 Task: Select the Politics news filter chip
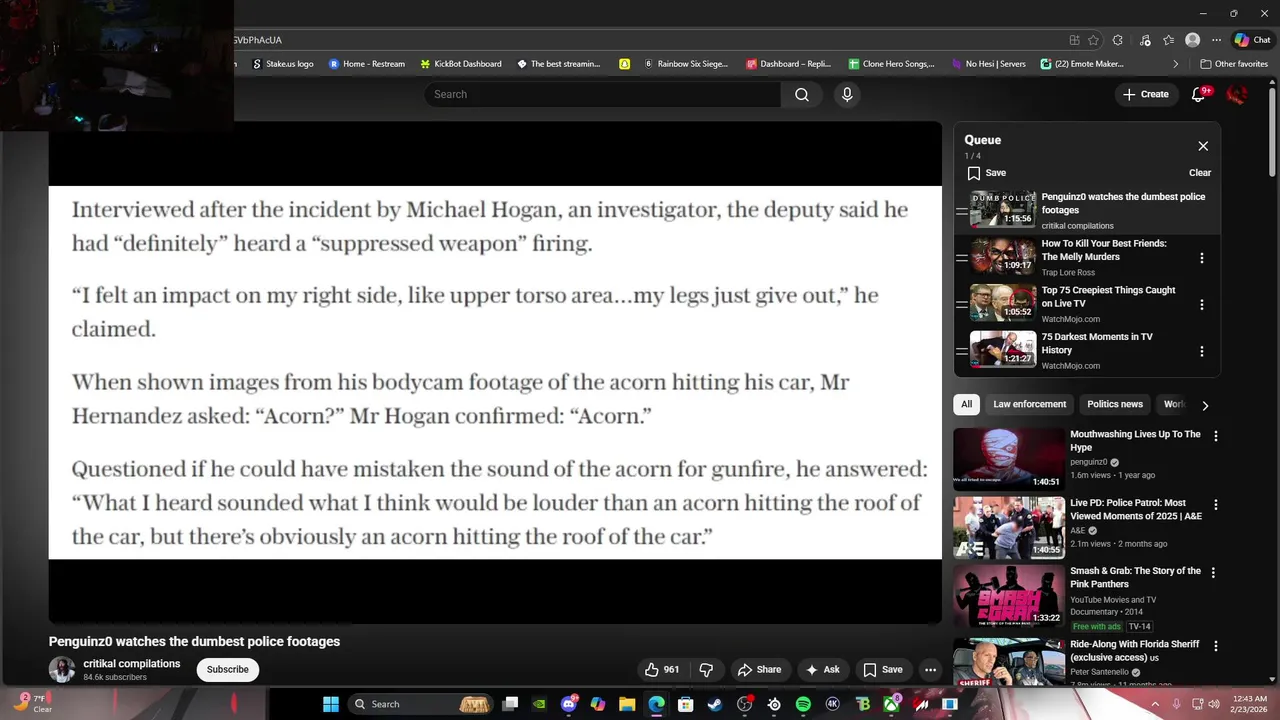click(1115, 404)
